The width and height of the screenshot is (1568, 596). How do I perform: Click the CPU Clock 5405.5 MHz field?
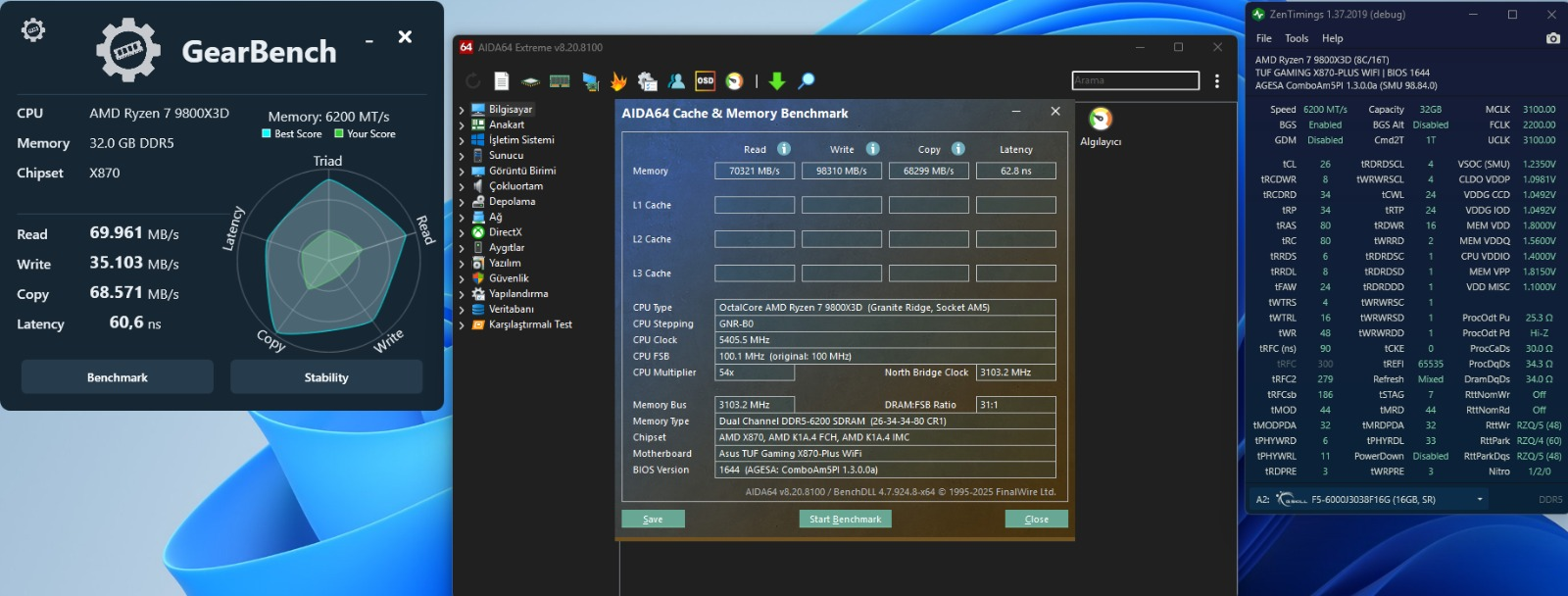pyautogui.click(x=886, y=340)
